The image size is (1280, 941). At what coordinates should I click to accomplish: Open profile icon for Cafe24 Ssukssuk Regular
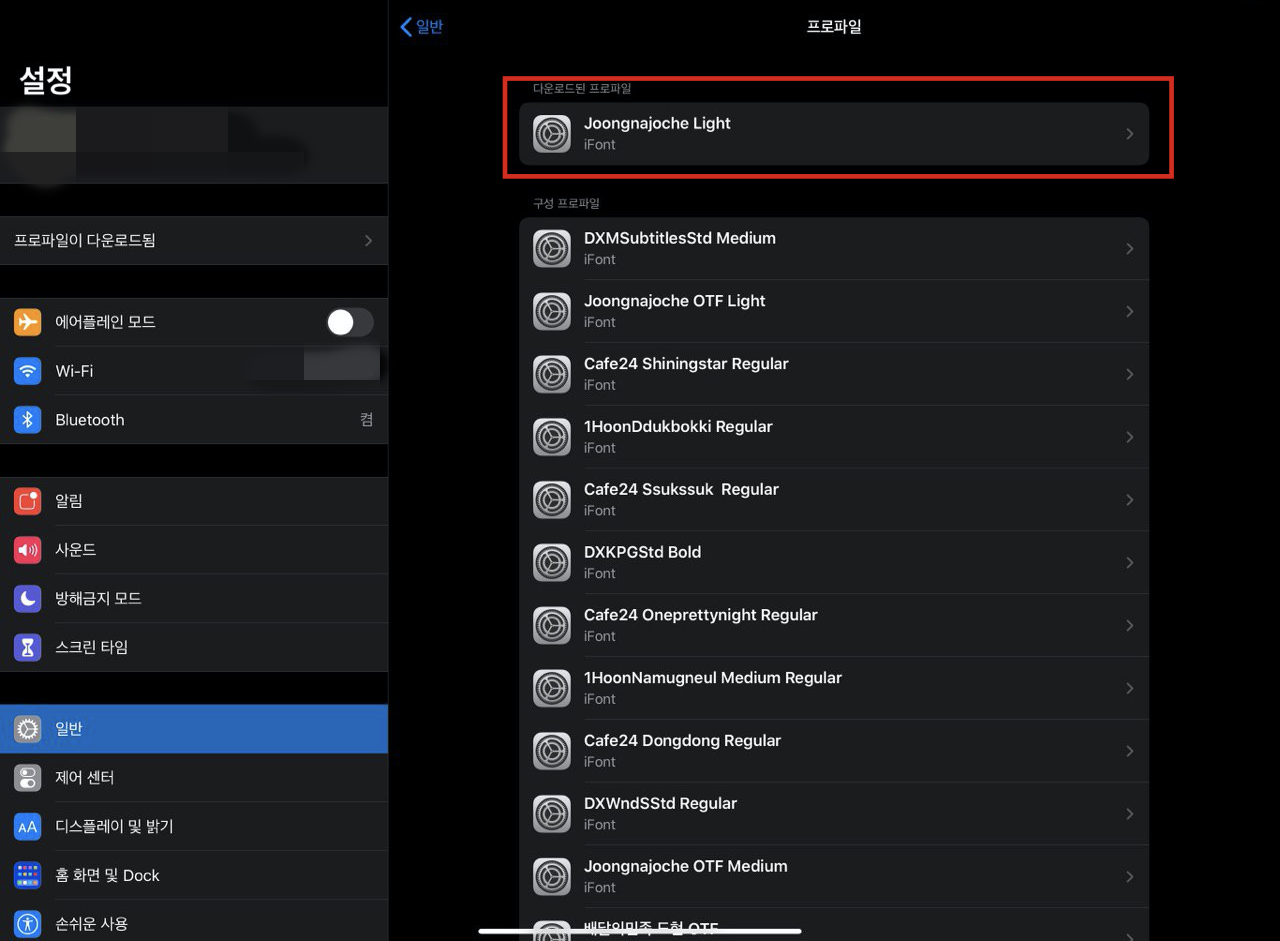(552, 500)
